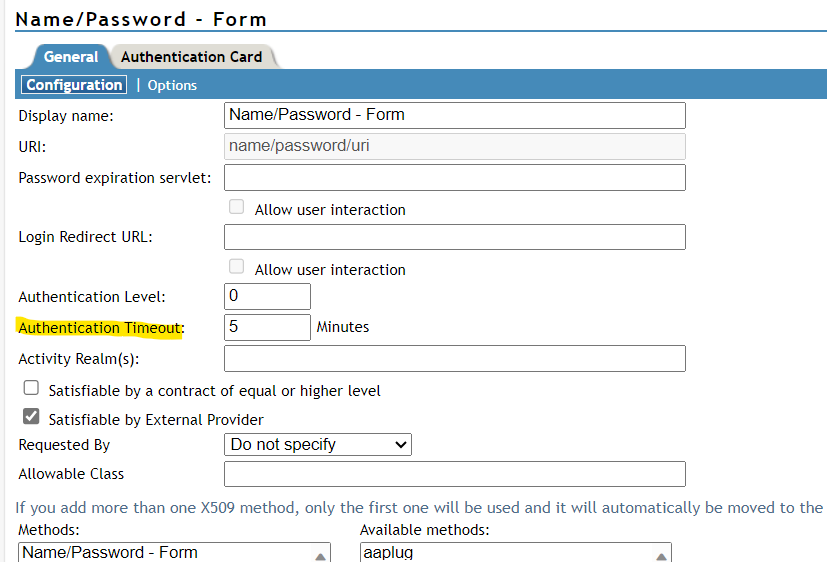Expand the Requested By dropdown
This screenshot has width=827, height=562.
pyautogui.click(x=318, y=445)
